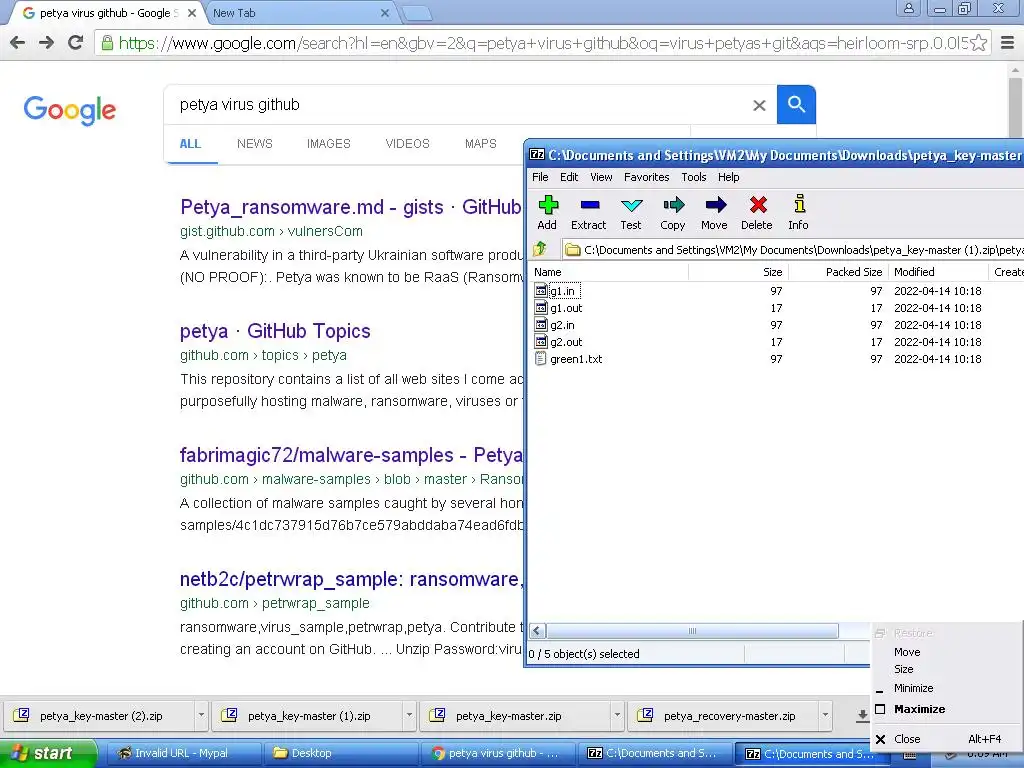Choose Move in the system menu
1024x768 pixels.
tap(946, 652)
